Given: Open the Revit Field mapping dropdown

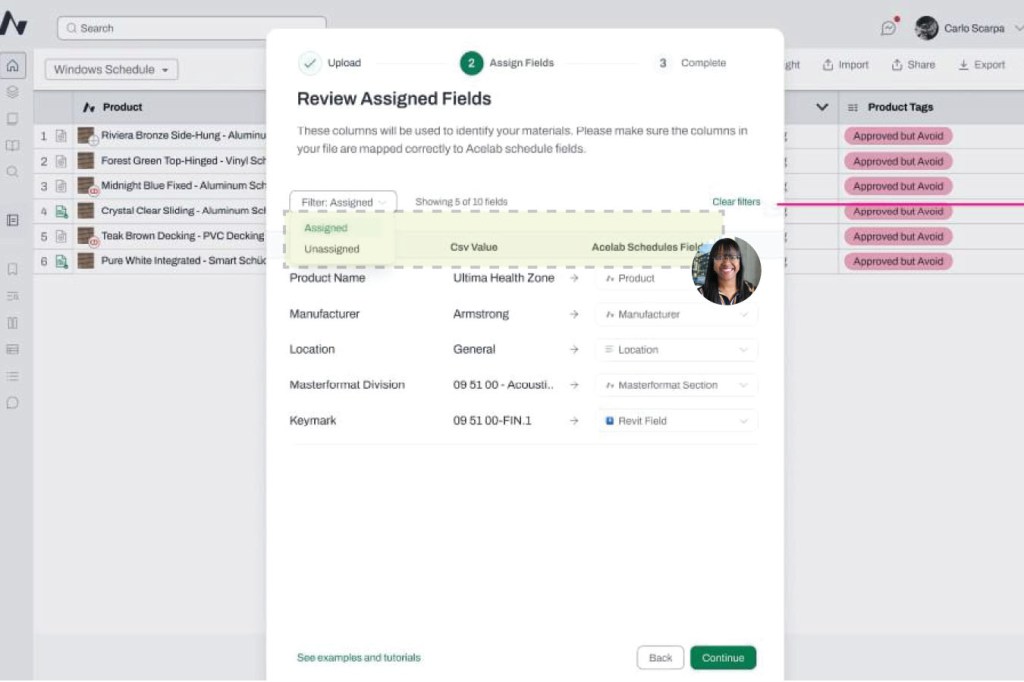Looking at the screenshot, I should 677,421.
